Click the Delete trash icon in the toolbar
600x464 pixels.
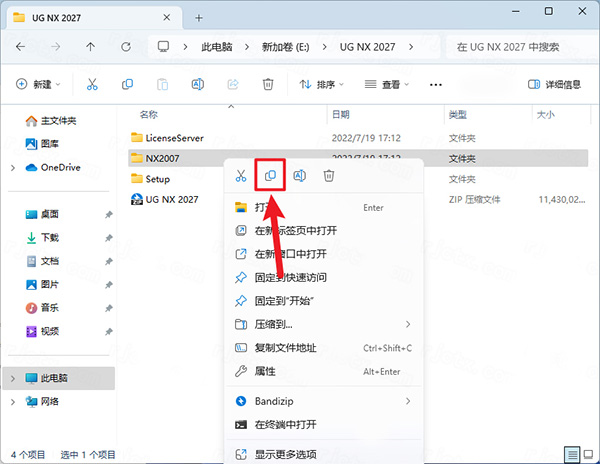[x=268, y=84]
